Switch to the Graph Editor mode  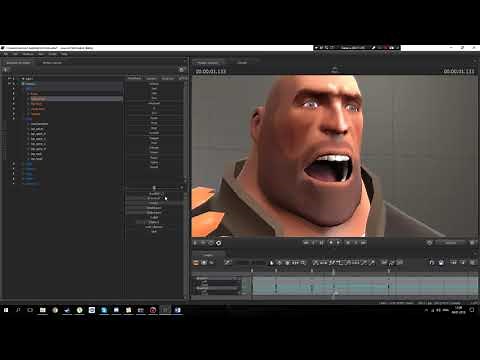tap(211, 263)
